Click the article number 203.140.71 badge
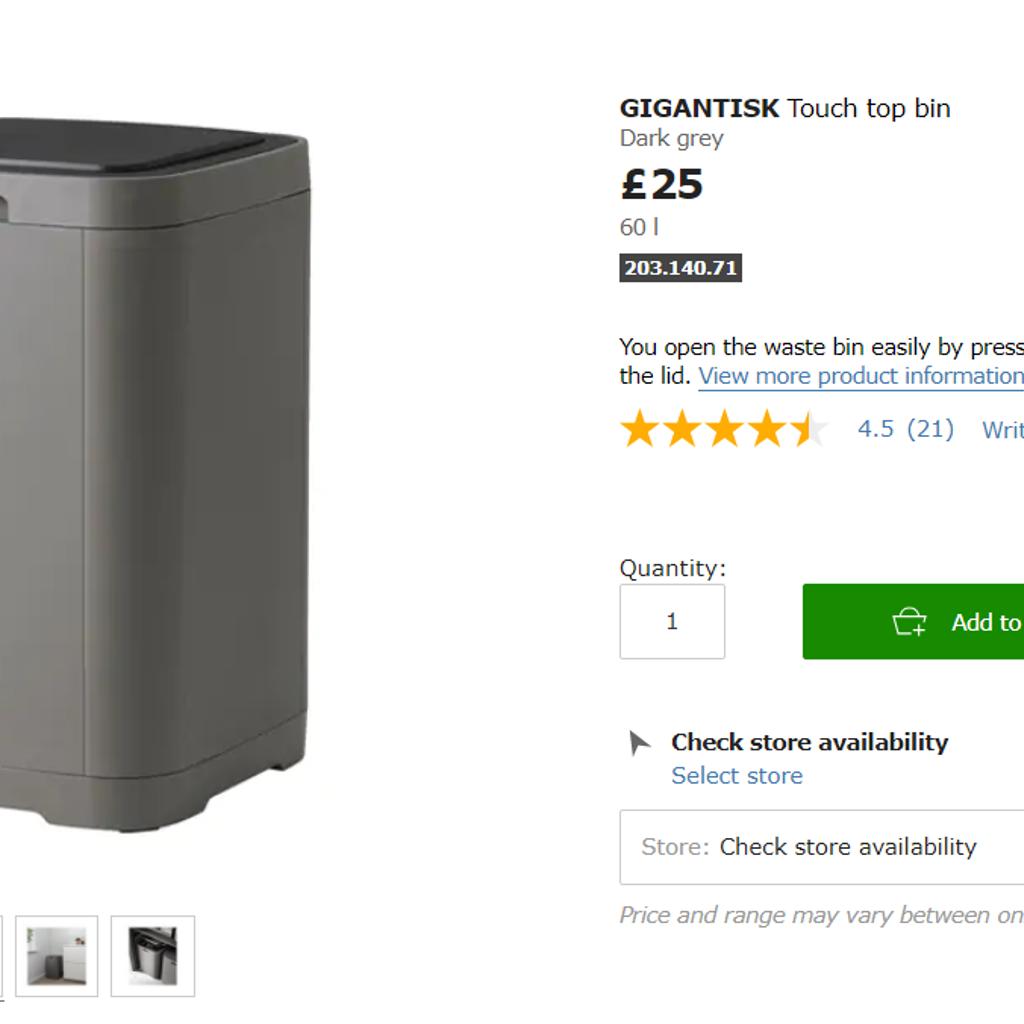1024x1024 pixels. coord(680,267)
